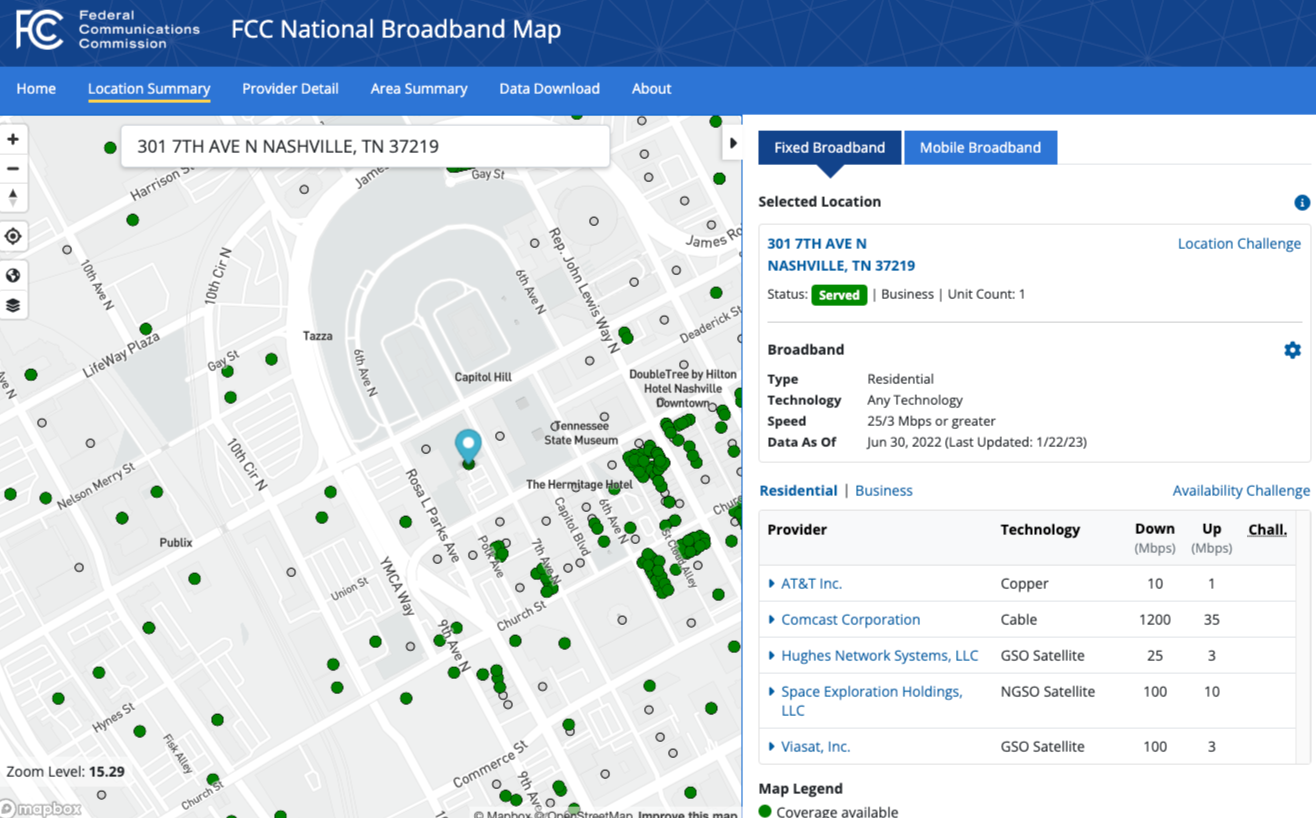Click the address search field
The image size is (1316, 818).
click(365, 147)
